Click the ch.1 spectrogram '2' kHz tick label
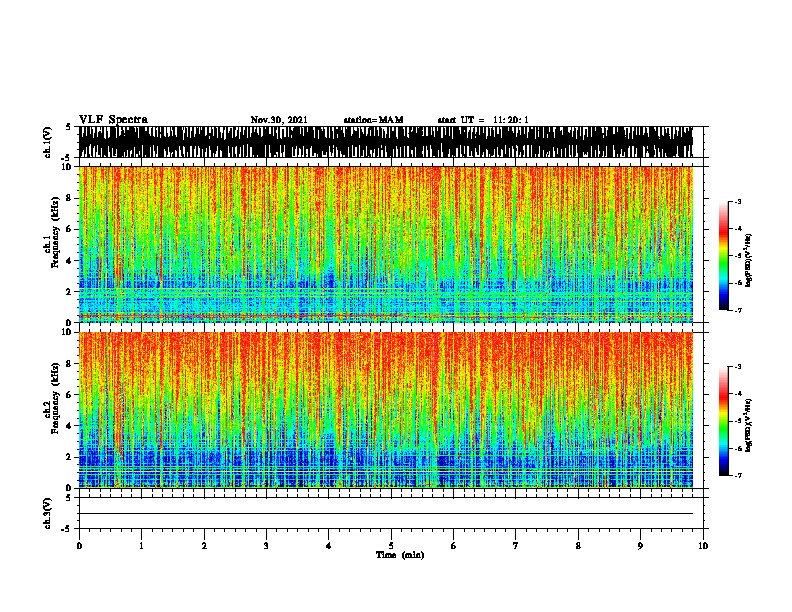Viewport: 792px width, 612px height. point(70,291)
